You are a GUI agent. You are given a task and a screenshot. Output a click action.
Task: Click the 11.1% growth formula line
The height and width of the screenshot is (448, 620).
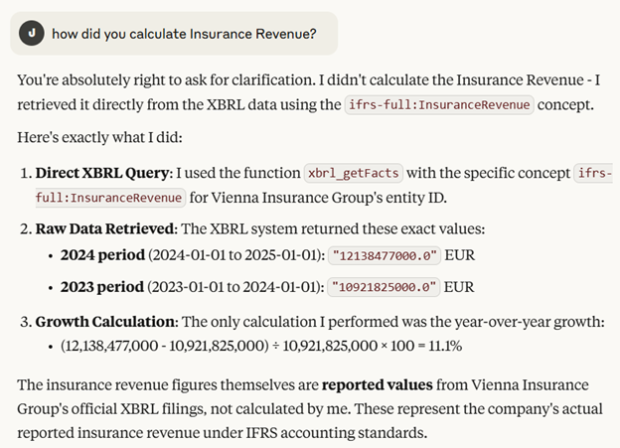[261, 346]
